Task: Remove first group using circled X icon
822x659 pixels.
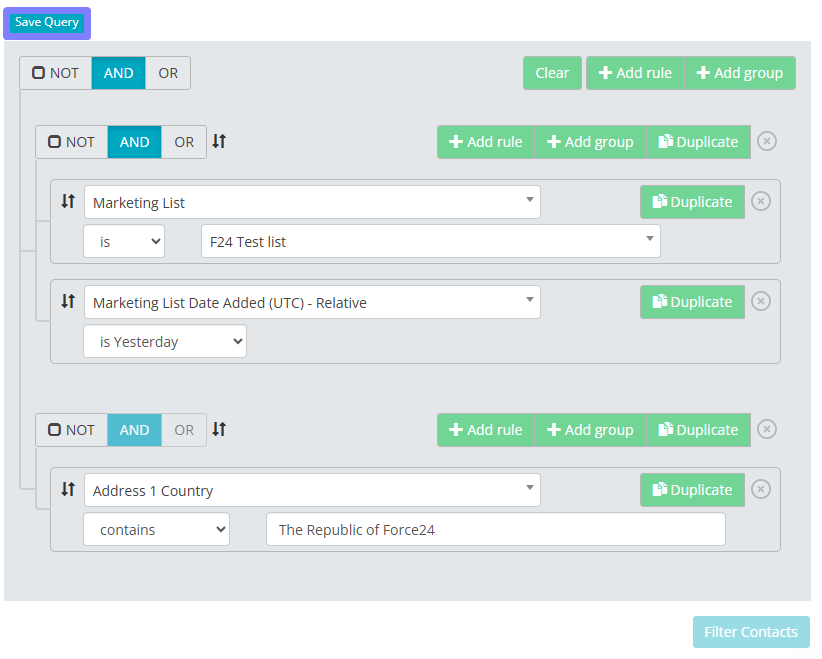Action: pos(766,141)
